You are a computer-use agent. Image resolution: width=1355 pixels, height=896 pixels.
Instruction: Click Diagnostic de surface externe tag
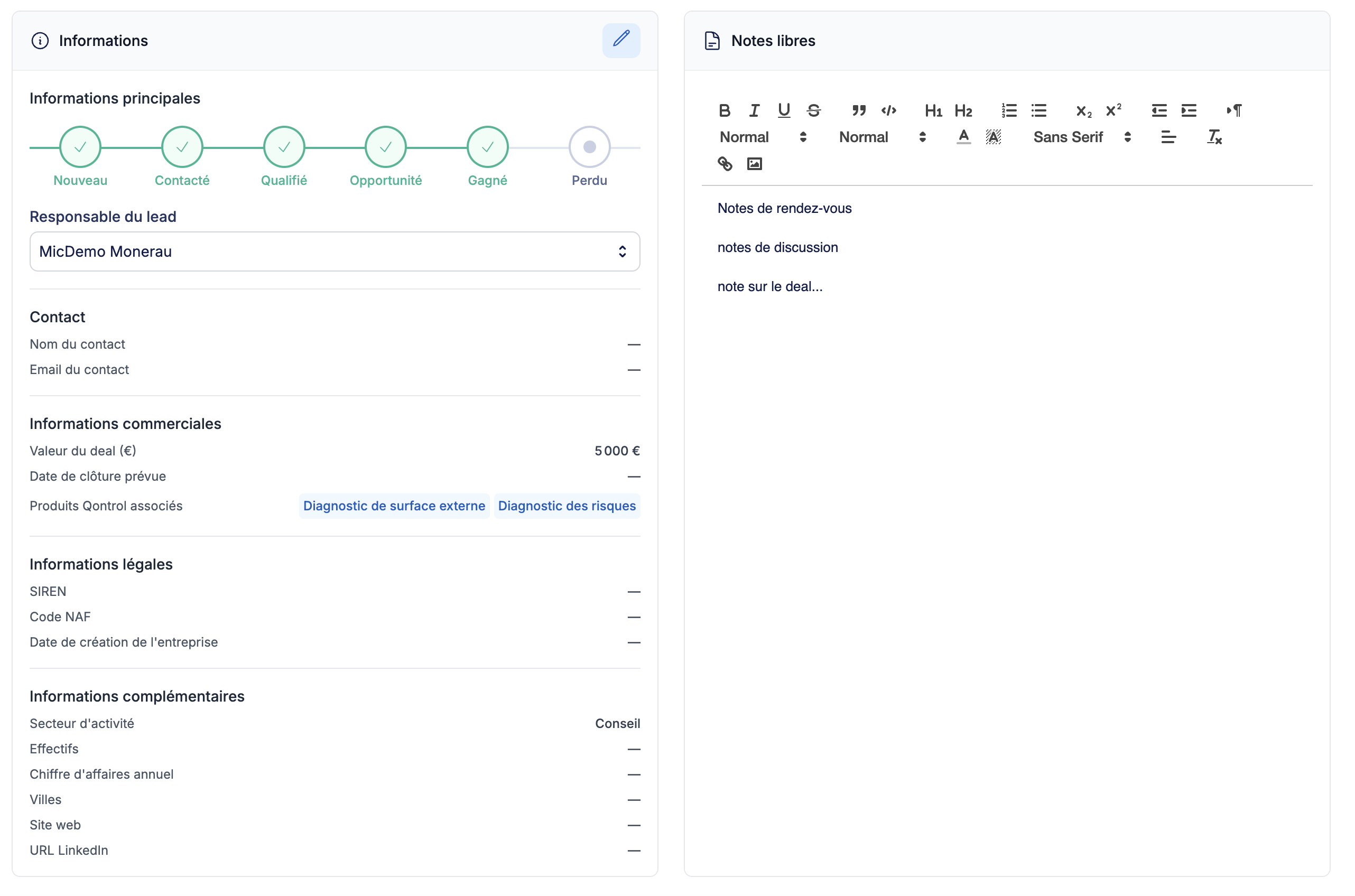click(x=394, y=506)
